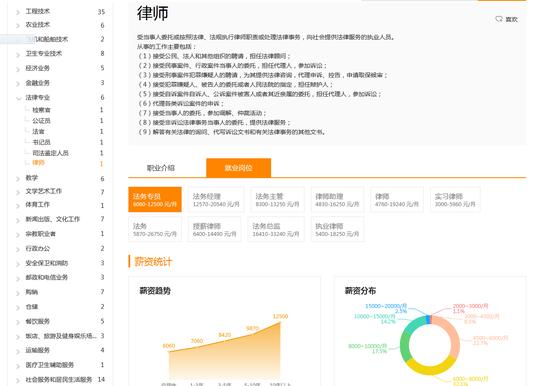
Task: Expand the 教学 category arrow
Action: [18, 179]
